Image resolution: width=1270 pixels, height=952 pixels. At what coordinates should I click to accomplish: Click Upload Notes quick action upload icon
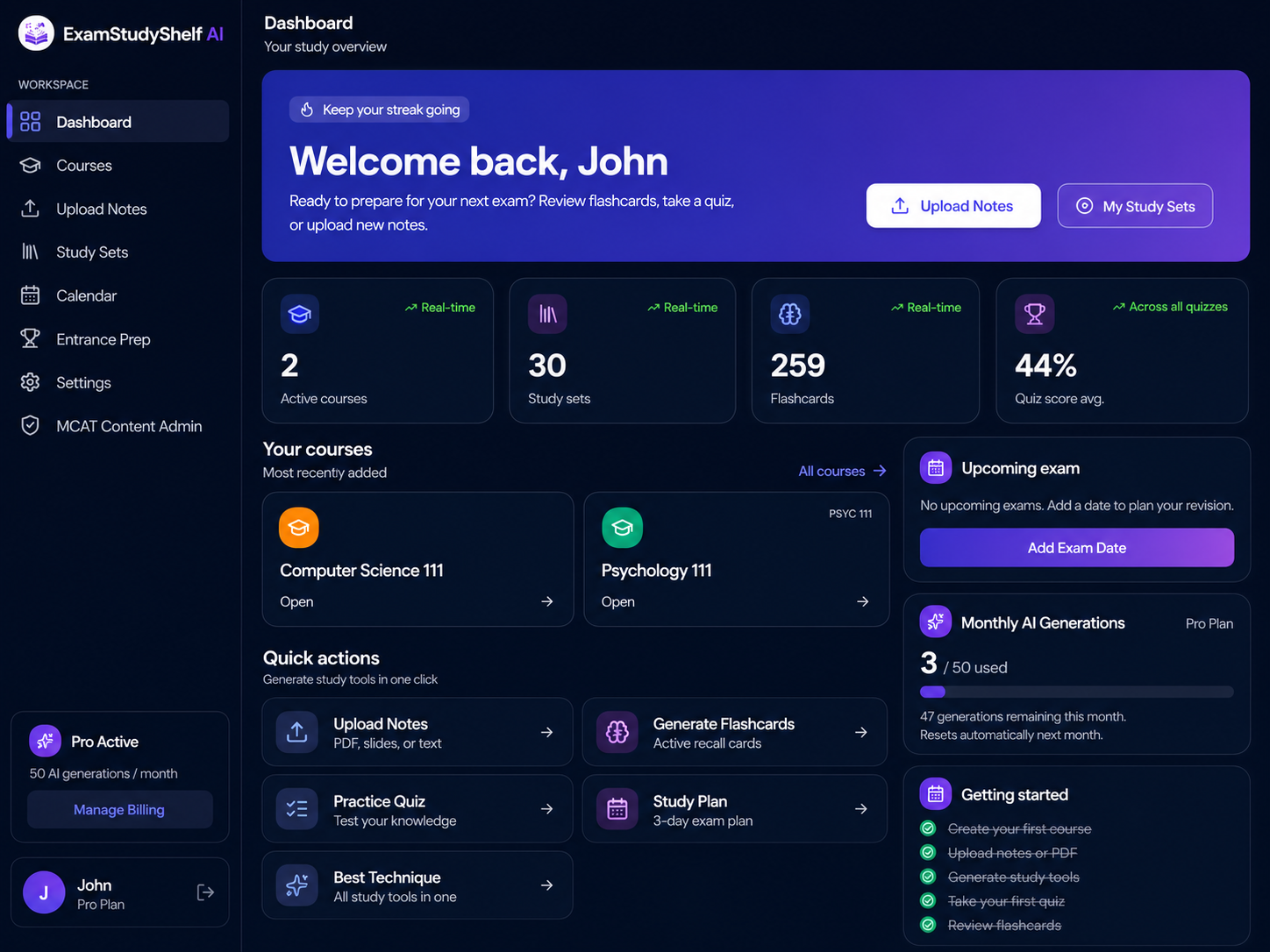(297, 732)
